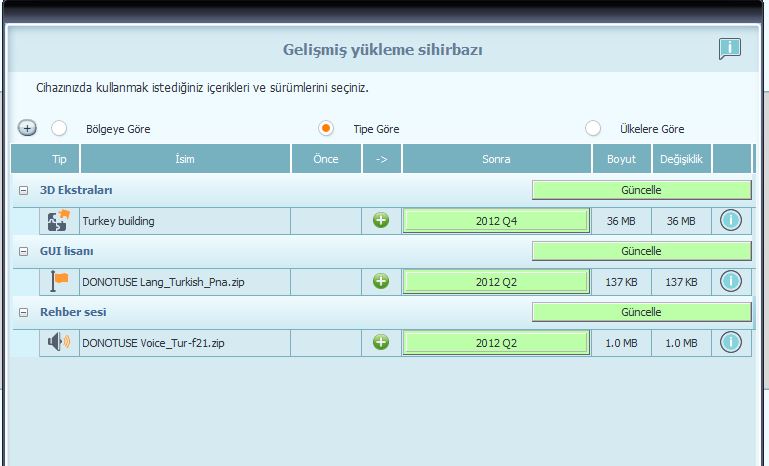
Task: Open the 2012 Q2 version selector for Voice_Tur-f21.zip
Action: pyautogui.click(x=496, y=342)
